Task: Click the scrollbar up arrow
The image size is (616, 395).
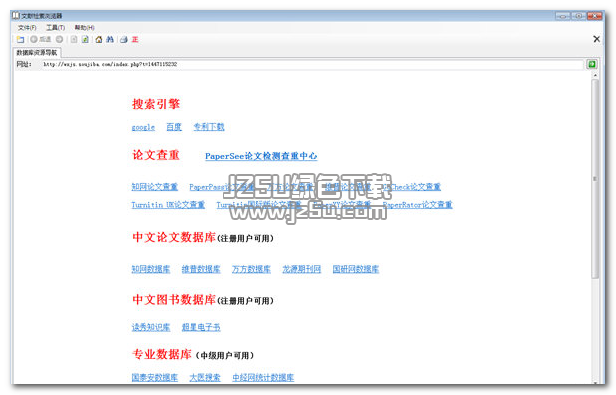Action: tap(595, 75)
